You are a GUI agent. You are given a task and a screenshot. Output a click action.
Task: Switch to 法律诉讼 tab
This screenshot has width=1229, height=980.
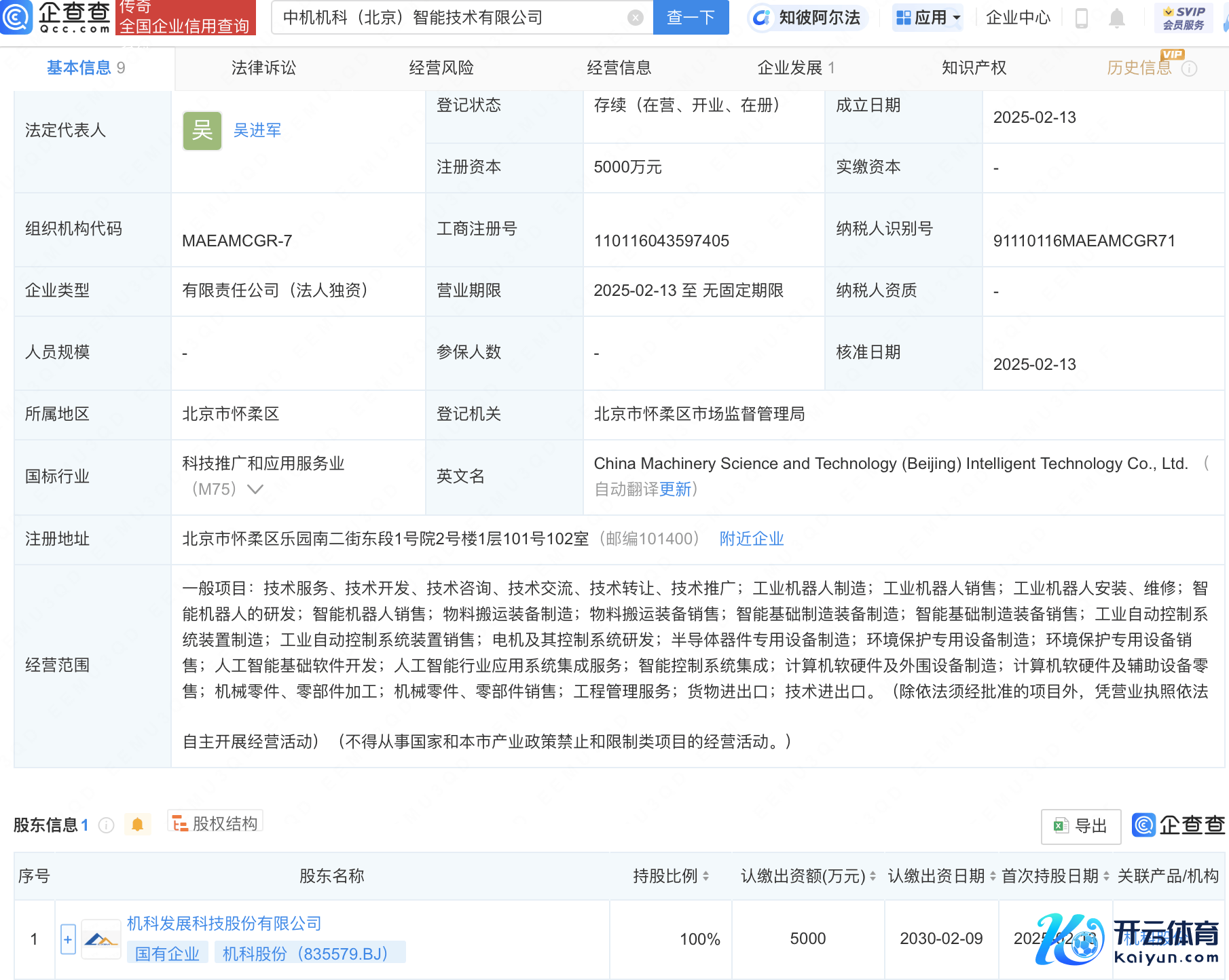coord(263,68)
